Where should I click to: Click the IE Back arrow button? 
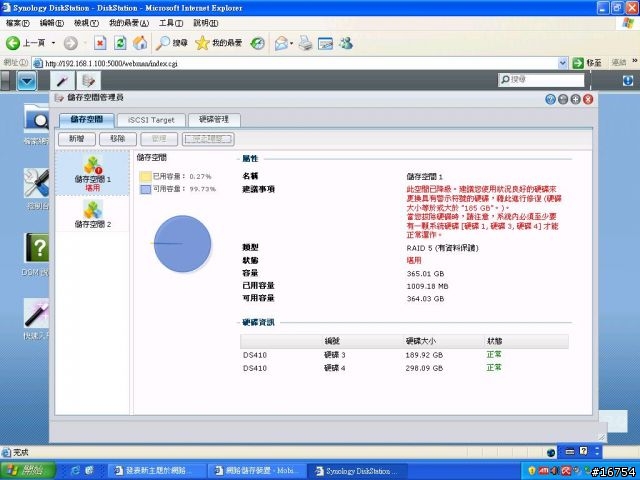point(13,43)
